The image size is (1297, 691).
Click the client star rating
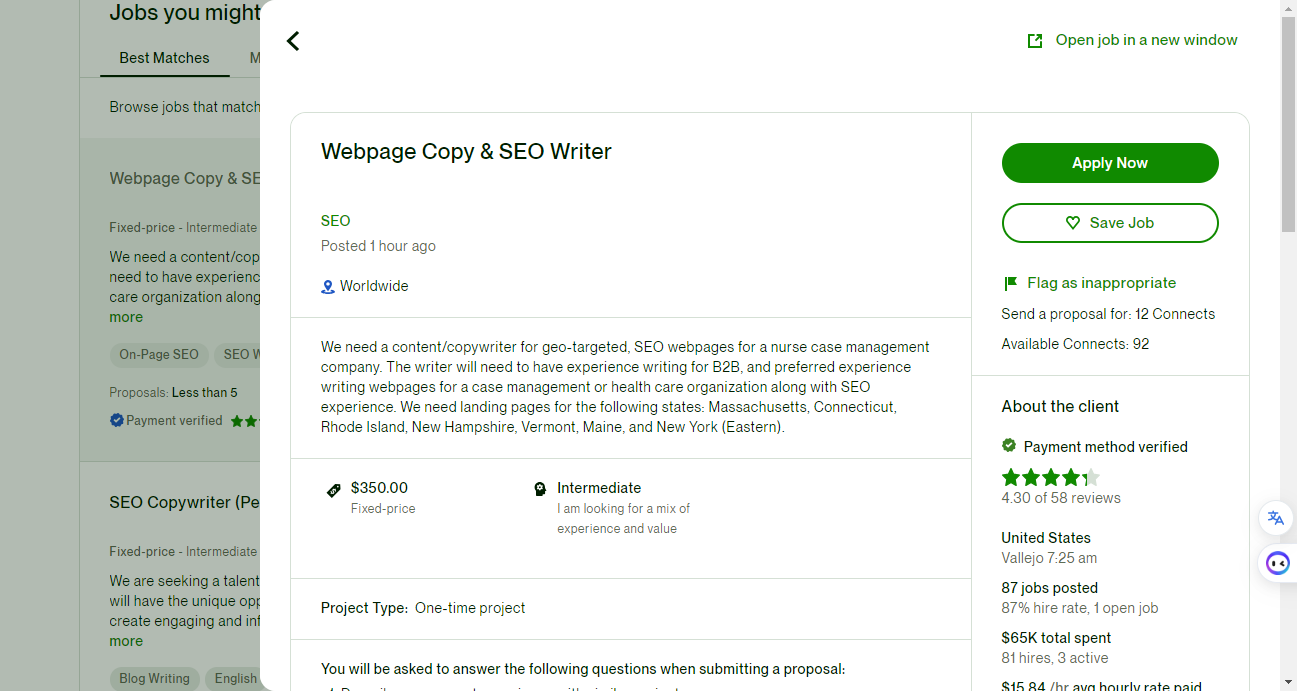[1050, 477]
